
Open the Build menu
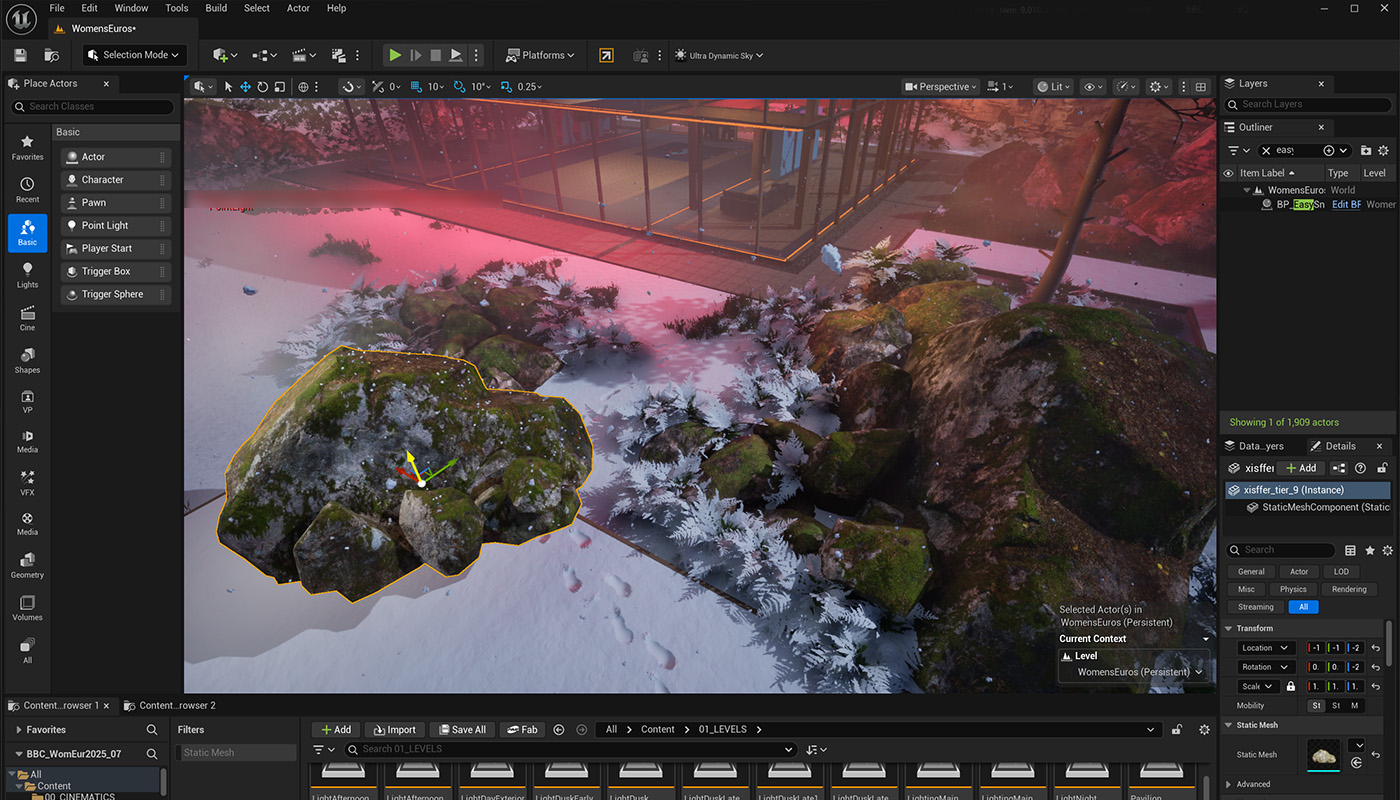[x=215, y=8]
